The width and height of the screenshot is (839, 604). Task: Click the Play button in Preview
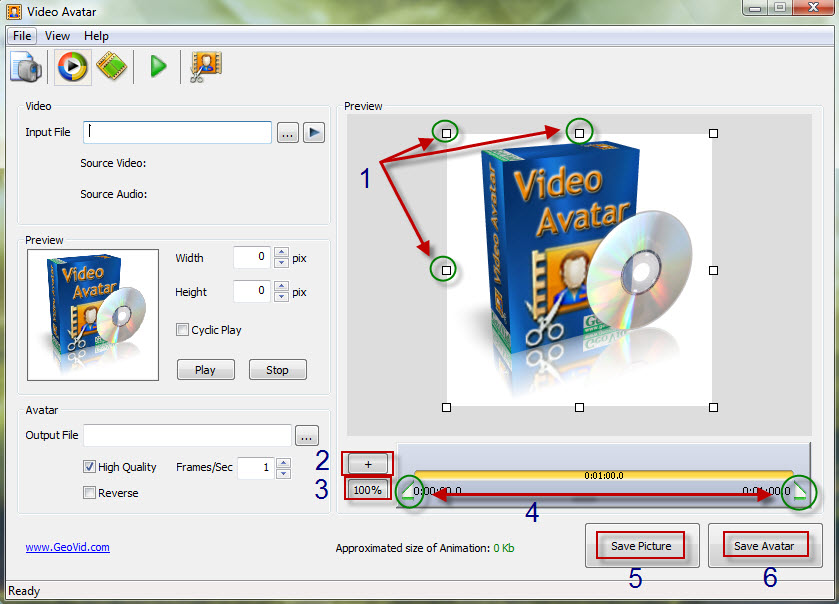click(205, 370)
